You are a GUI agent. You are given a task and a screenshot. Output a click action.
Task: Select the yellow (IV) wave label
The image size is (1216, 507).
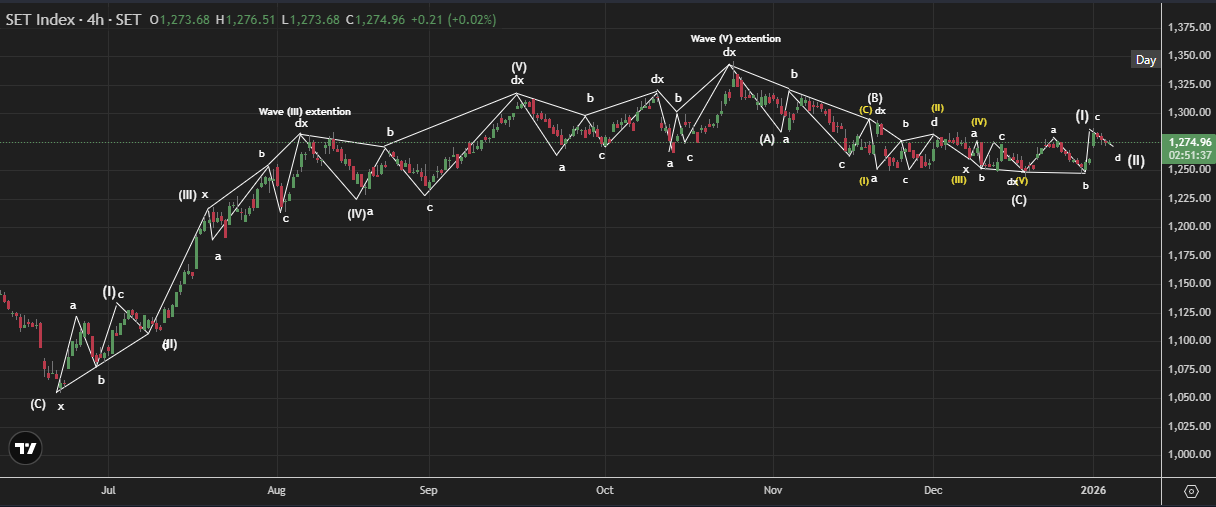tap(979, 122)
